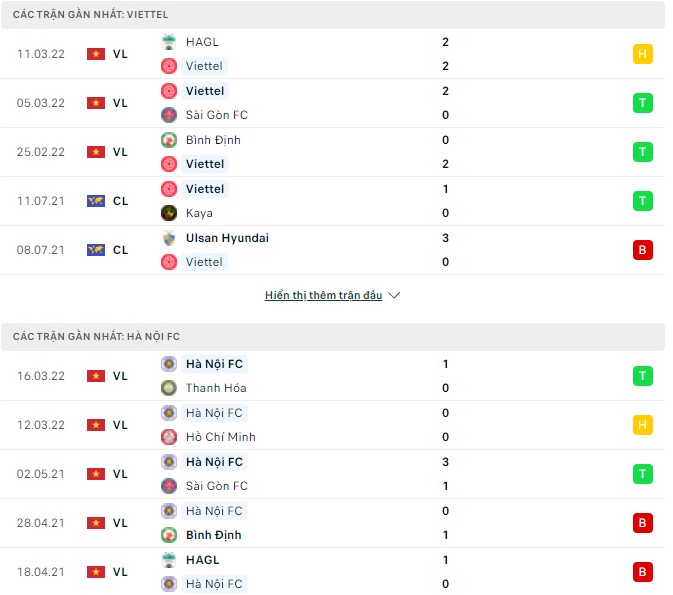Click the green T win badge on 16.03.22
The image size is (673, 595).
pos(643,376)
